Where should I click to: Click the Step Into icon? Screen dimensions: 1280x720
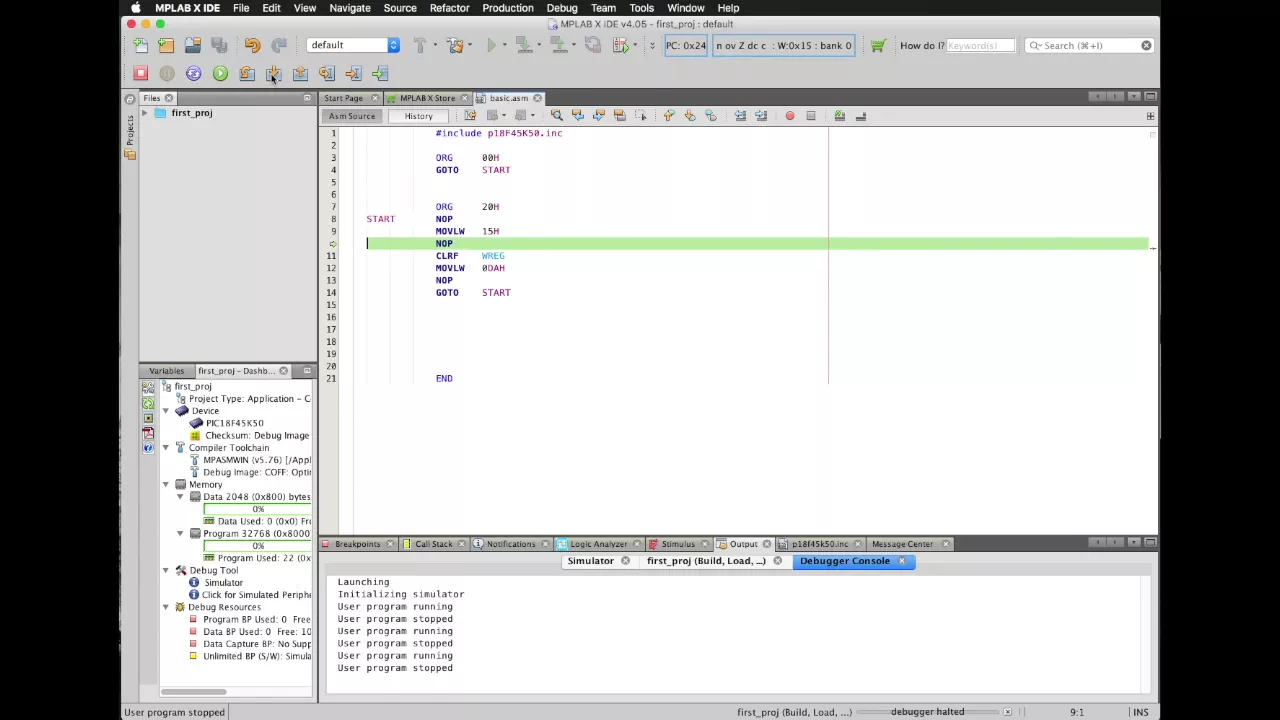(x=273, y=73)
